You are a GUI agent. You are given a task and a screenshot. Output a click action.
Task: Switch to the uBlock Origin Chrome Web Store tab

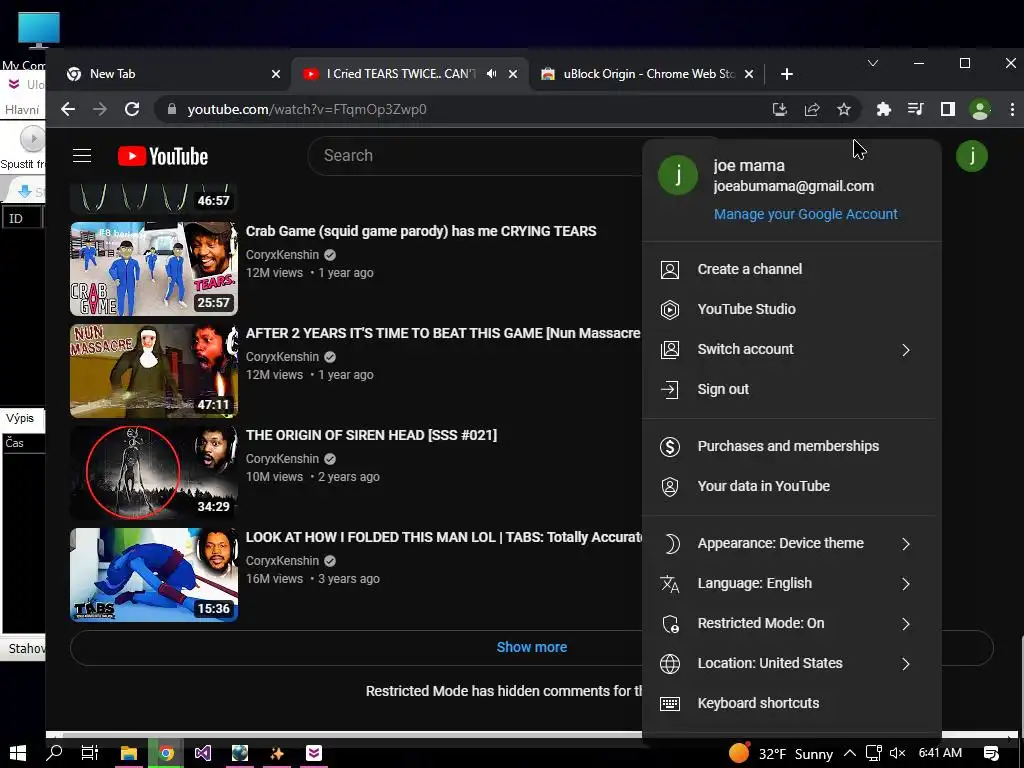tap(648, 74)
